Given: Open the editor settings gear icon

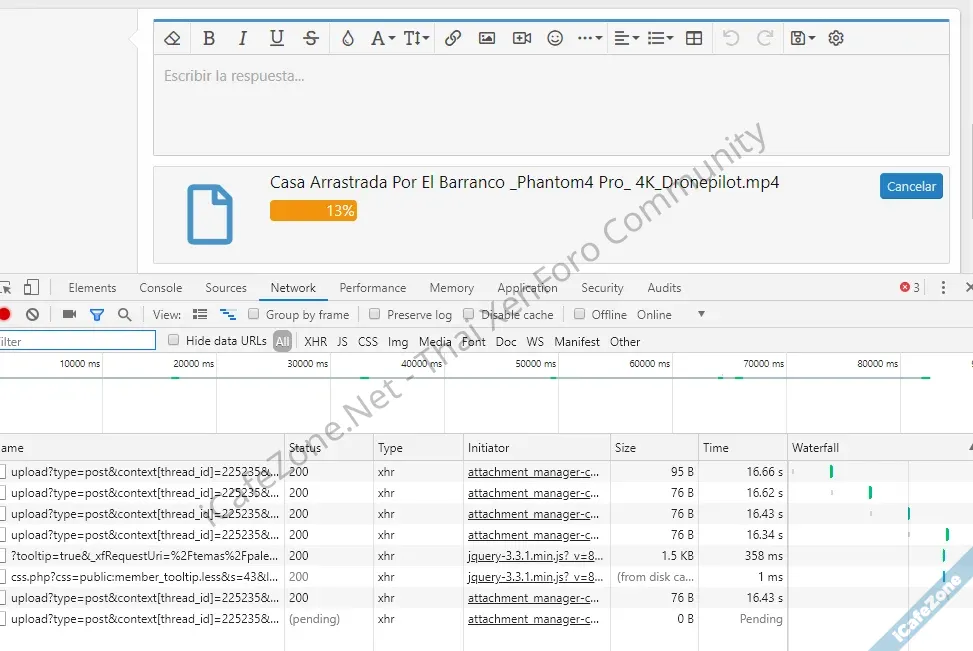Looking at the screenshot, I should click(837, 38).
